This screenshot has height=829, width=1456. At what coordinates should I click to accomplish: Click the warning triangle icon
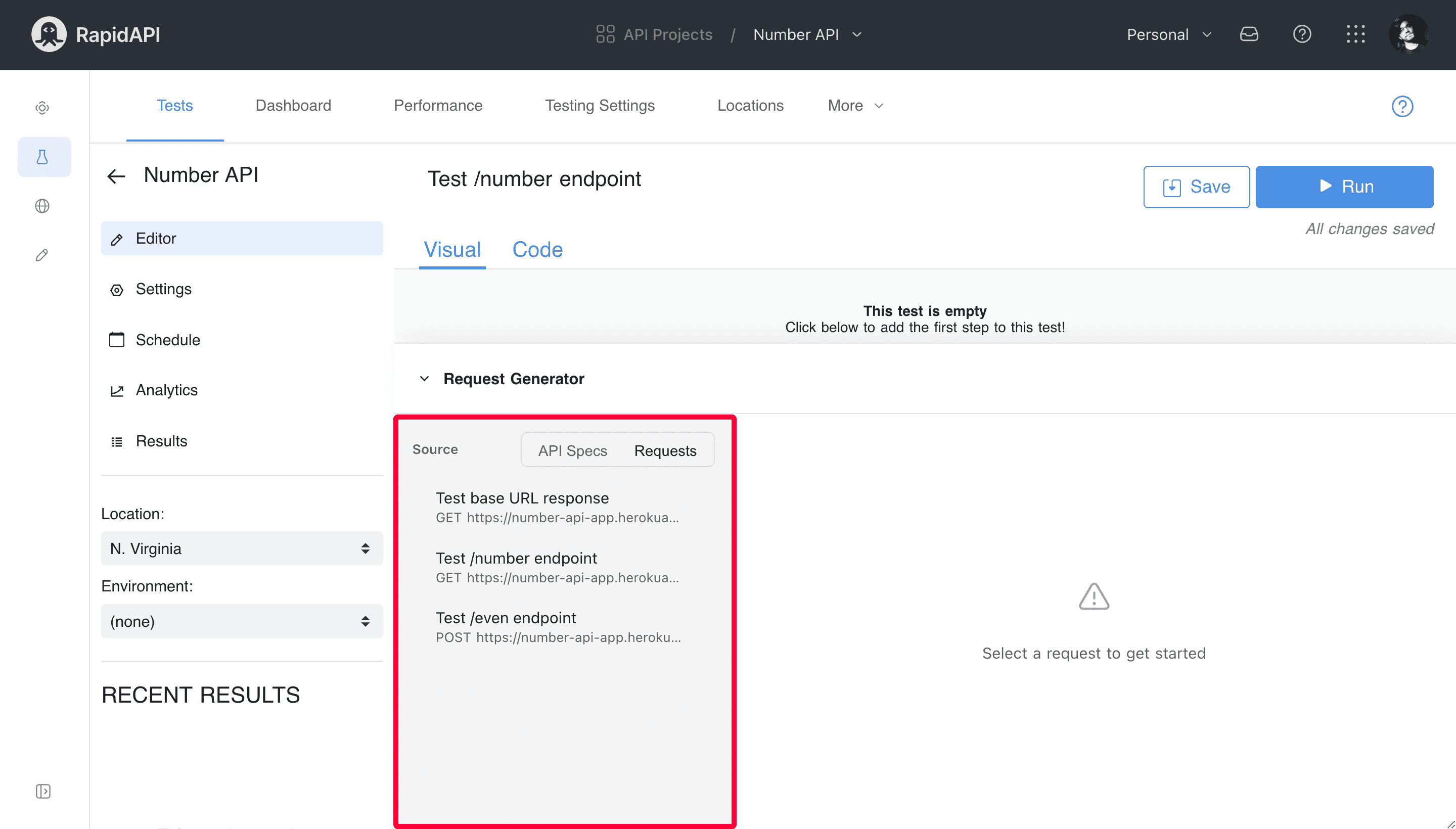pos(1094,596)
